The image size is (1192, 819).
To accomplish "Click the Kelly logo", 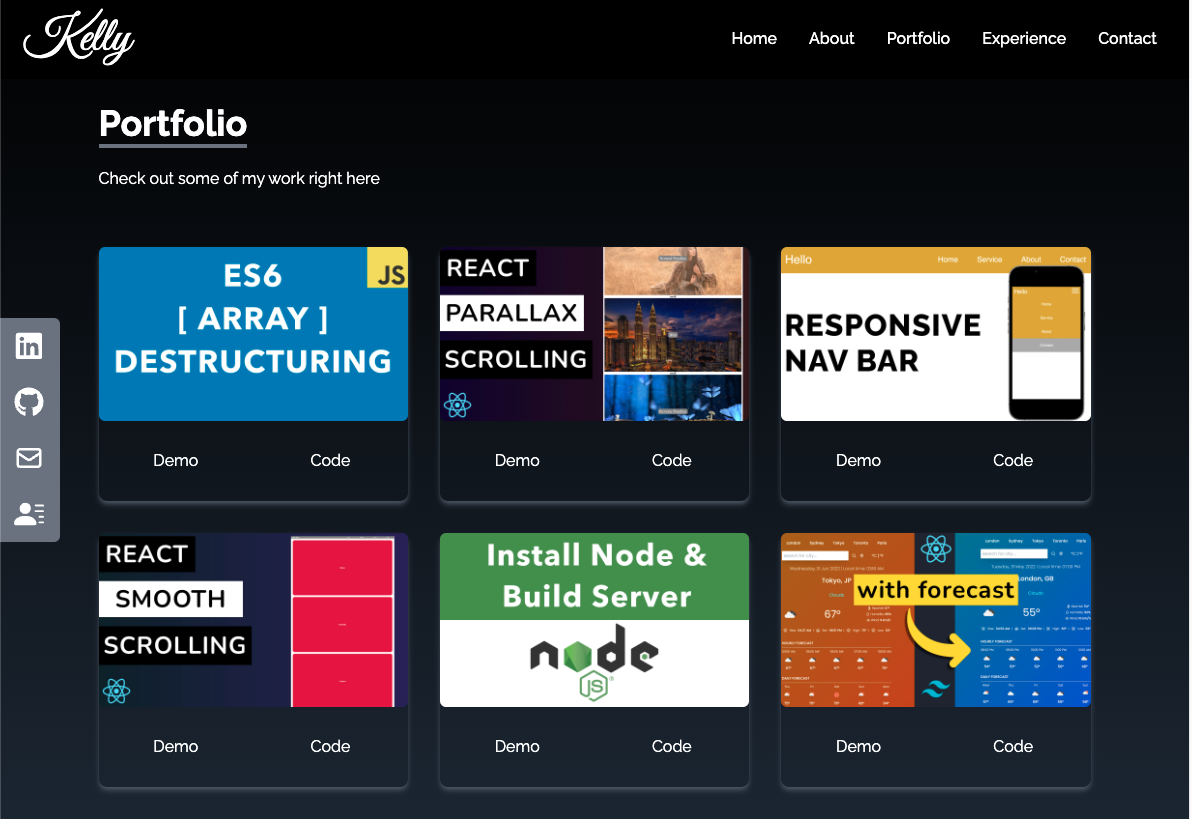I will [79, 37].
